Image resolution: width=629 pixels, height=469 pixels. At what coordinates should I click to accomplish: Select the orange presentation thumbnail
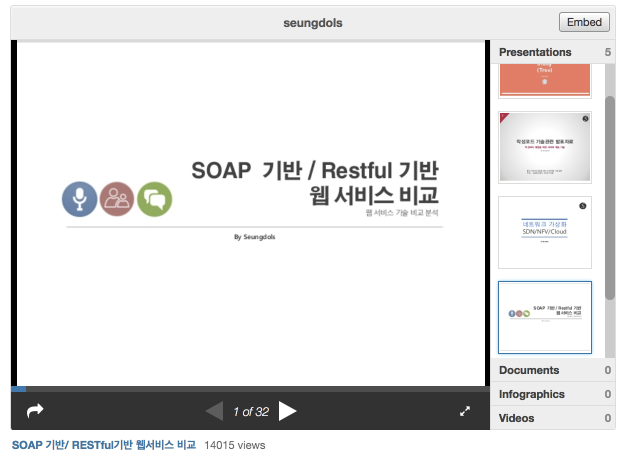545,81
